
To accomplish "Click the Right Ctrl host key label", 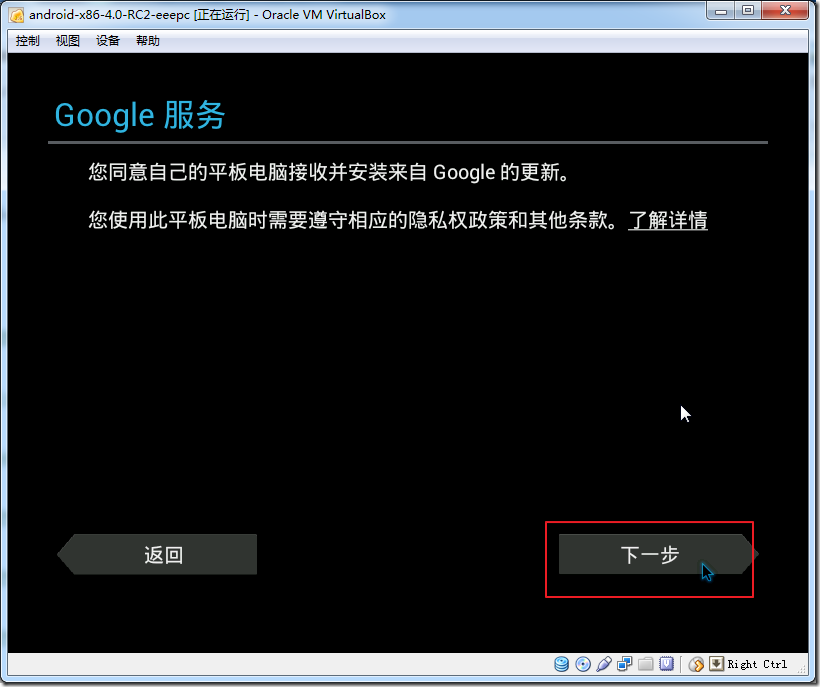I will pyautogui.click(x=757, y=664).
